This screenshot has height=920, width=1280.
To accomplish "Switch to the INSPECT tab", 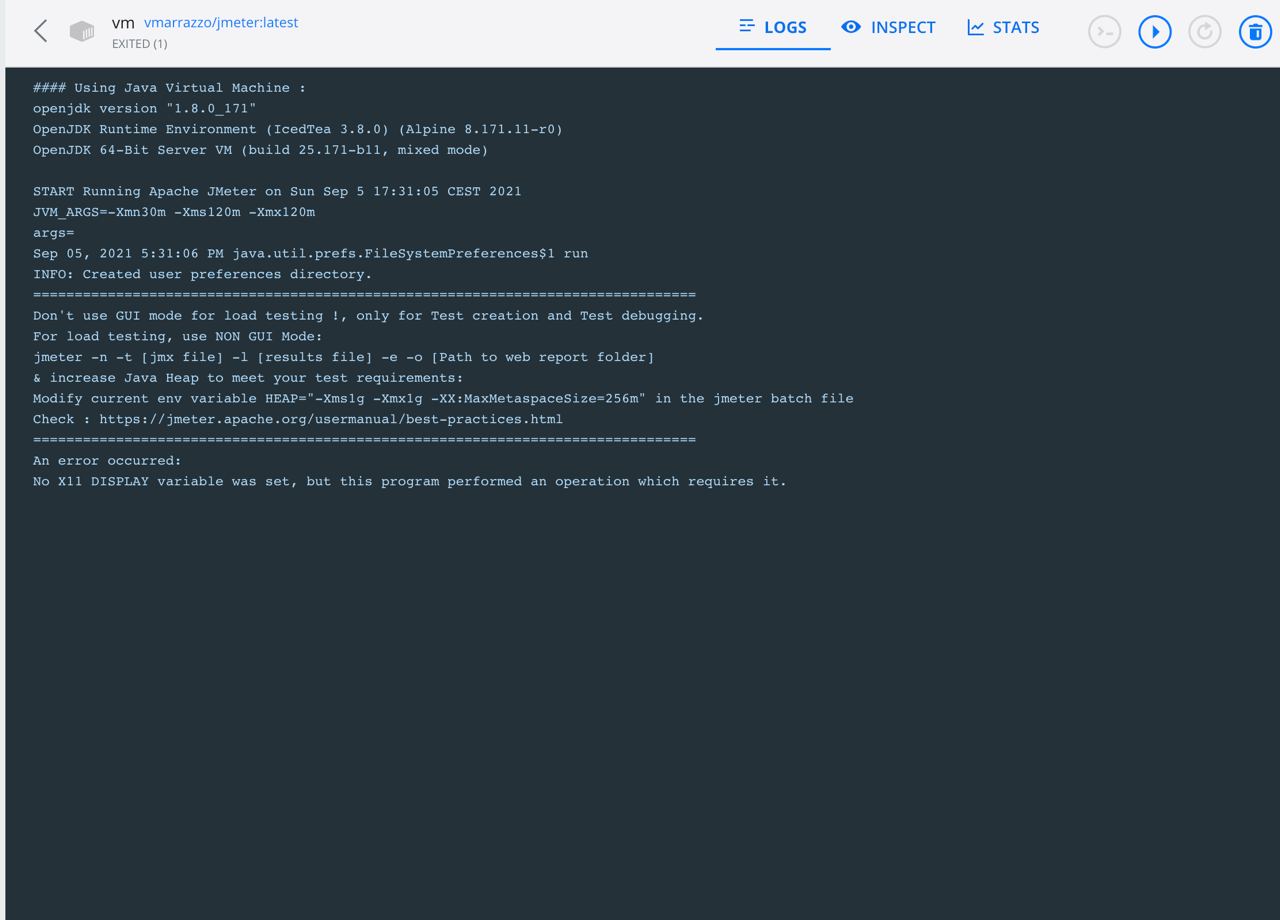I will click(x=889, y=27).
